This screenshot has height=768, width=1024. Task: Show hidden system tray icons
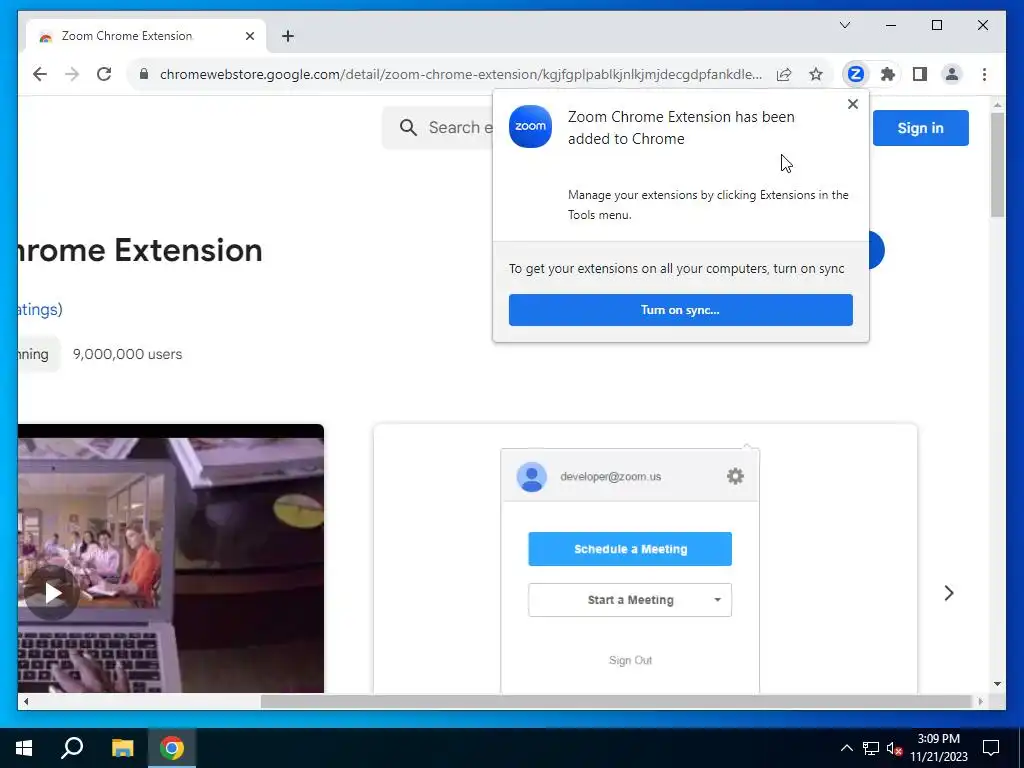click(846, 748)
